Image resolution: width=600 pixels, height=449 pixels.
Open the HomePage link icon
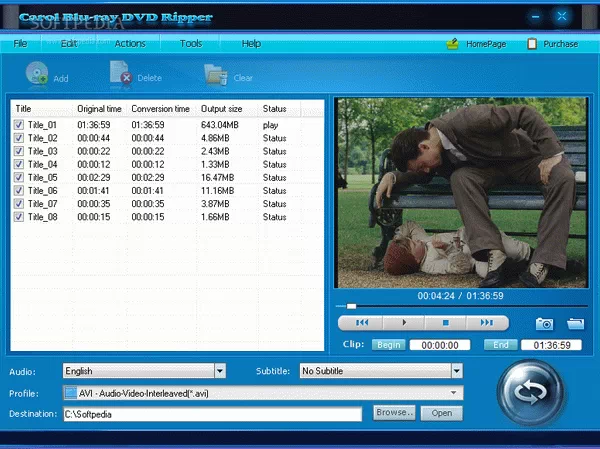tap(453, 44)
